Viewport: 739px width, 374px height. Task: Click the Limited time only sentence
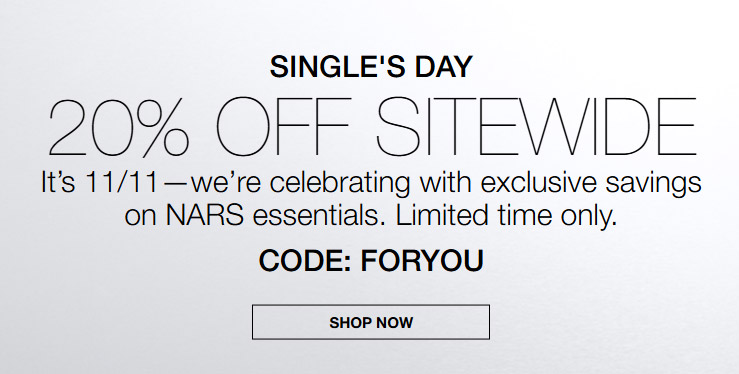506,217
